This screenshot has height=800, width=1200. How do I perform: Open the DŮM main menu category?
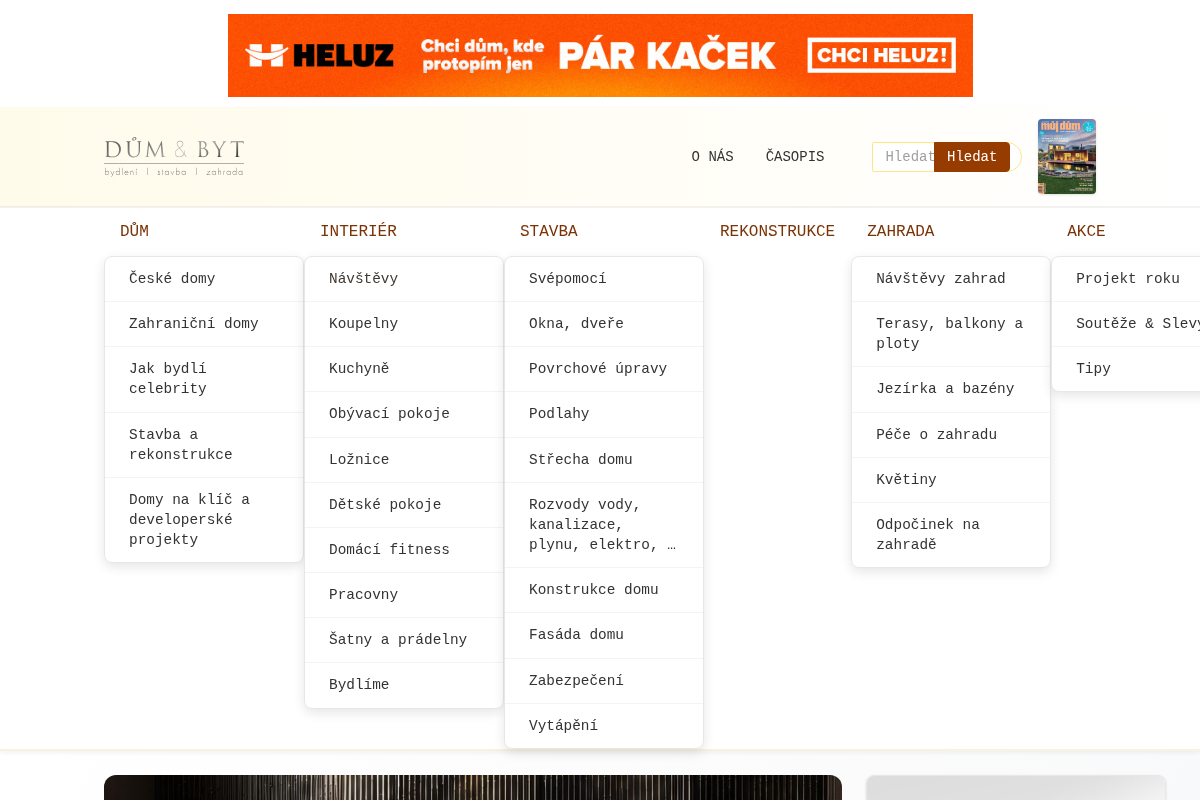tap(134, 232)
